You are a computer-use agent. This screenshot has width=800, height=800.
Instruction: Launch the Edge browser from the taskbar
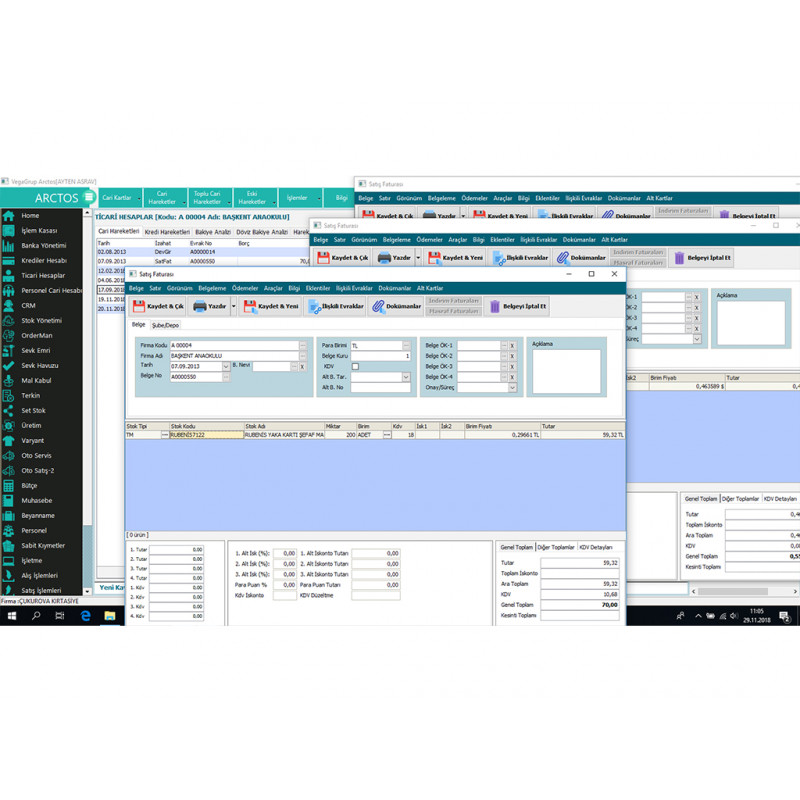(85, 616)
